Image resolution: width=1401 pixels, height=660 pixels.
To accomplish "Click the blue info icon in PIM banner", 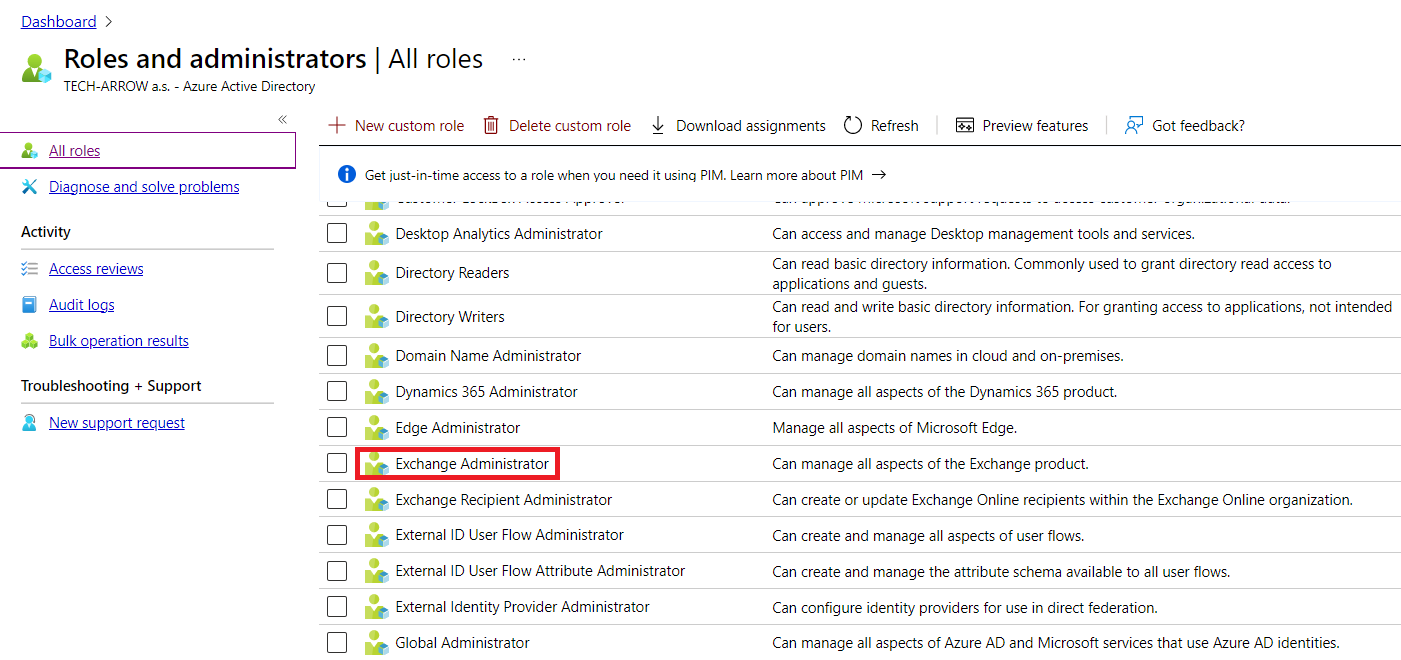I will 347,175.
